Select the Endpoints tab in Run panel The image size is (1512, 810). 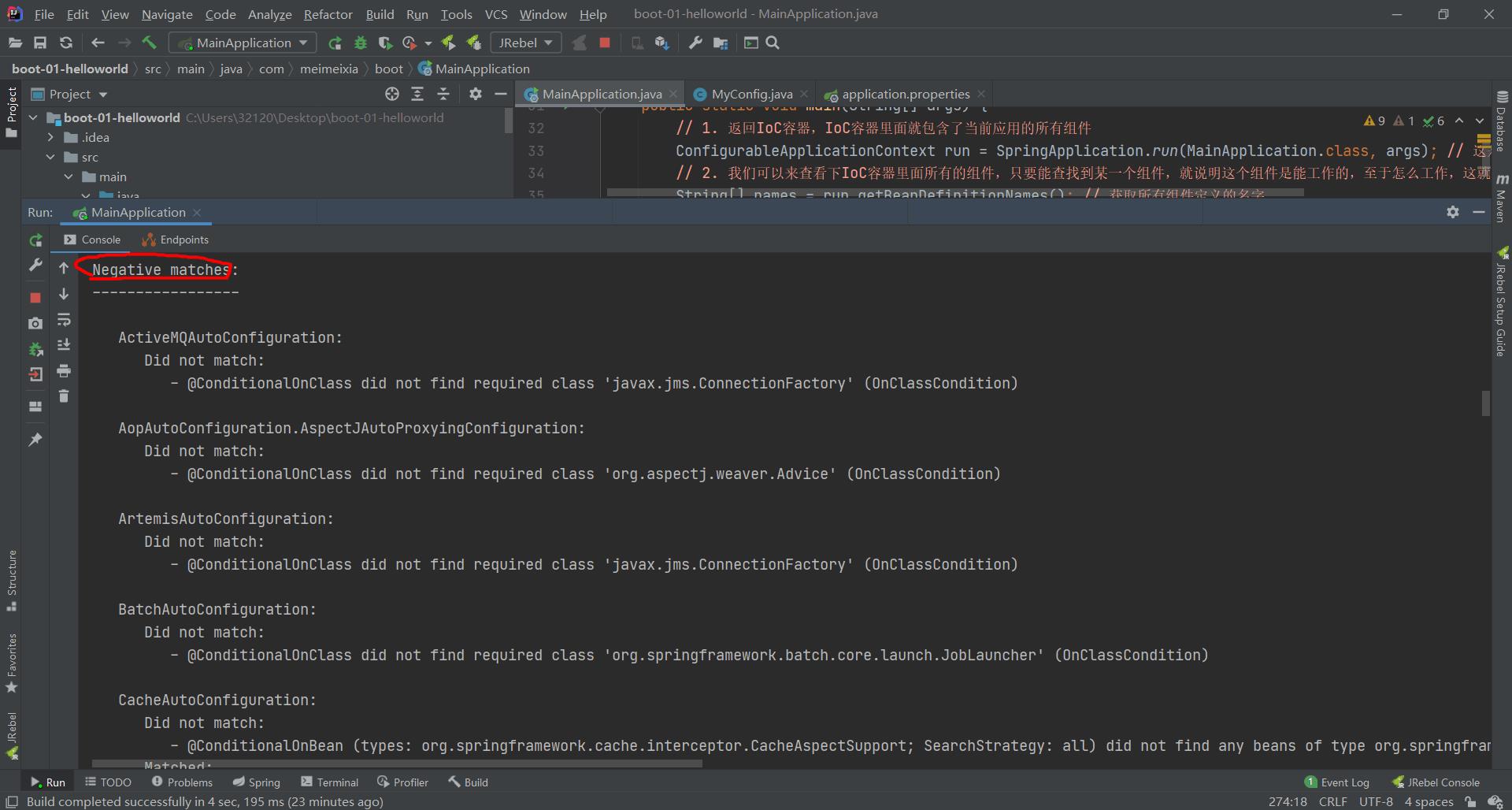(x=175, y=240)
